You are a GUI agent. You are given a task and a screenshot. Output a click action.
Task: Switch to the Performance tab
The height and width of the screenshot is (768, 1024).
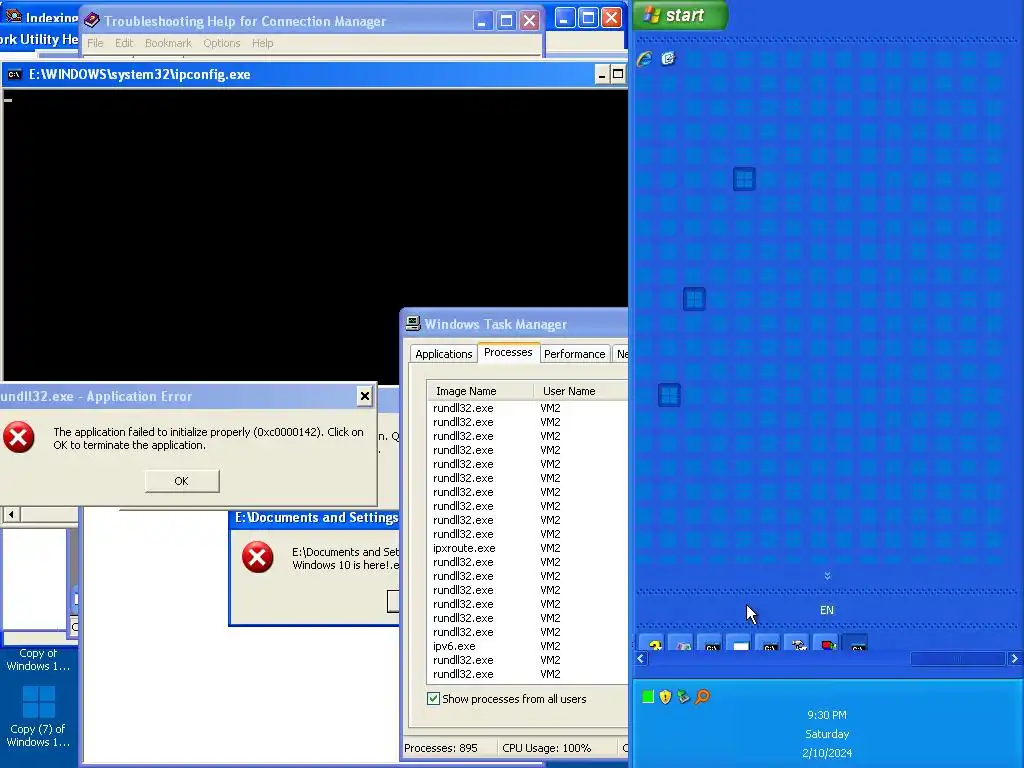click(575, 354)
